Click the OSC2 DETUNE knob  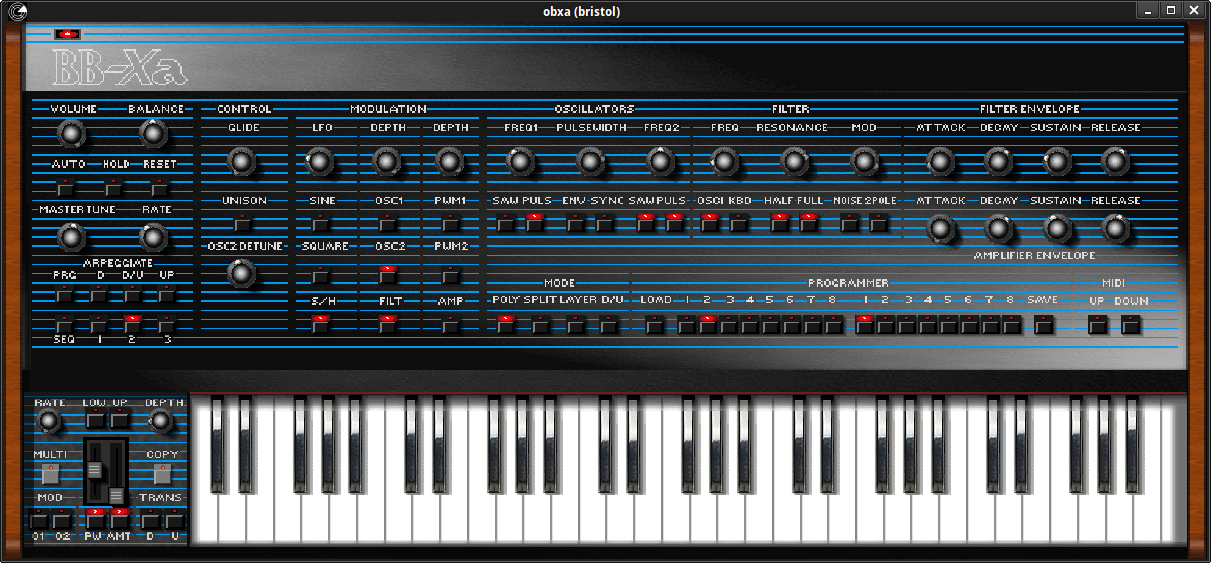tap(240, 272)
